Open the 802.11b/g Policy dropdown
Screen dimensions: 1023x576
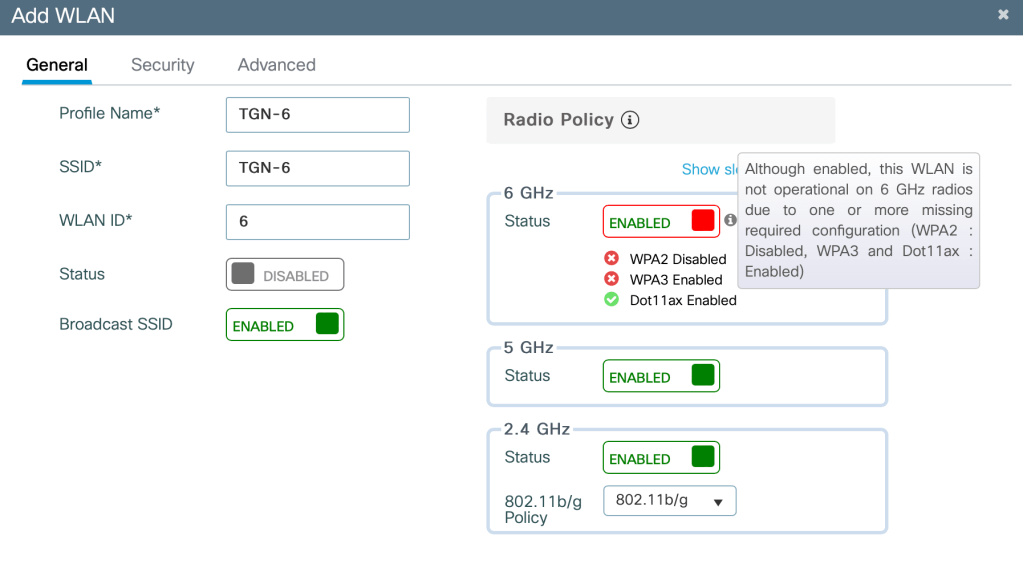[x=670, y=501]
